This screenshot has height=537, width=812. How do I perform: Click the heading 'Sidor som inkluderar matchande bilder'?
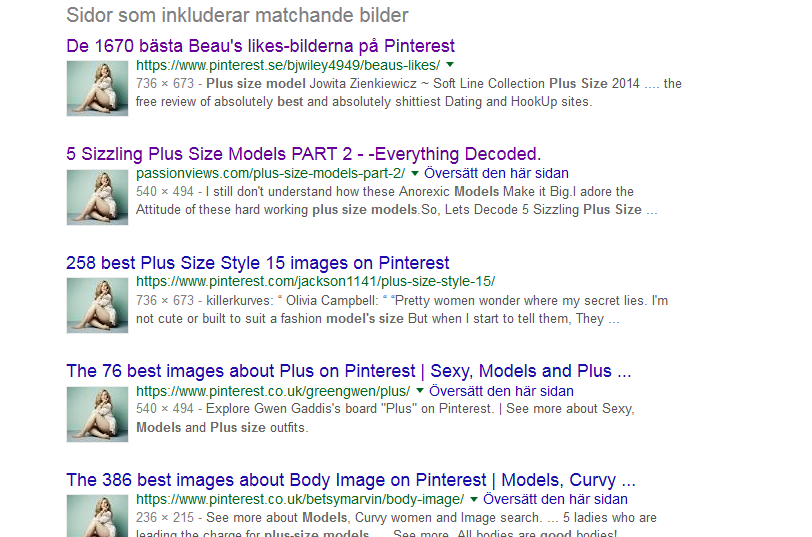coord(237,16)
